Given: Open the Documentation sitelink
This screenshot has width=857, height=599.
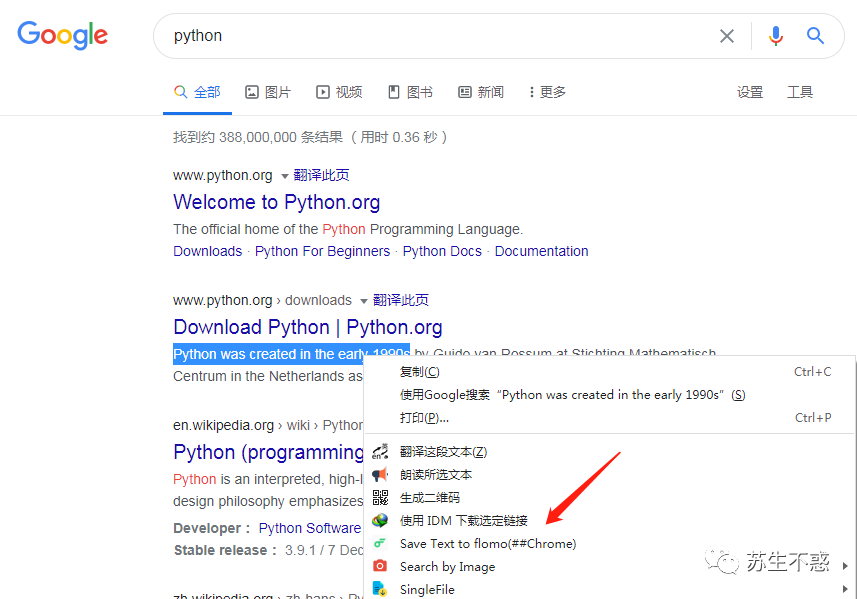Looking at the screenshot, I should (x=542, y=251).
